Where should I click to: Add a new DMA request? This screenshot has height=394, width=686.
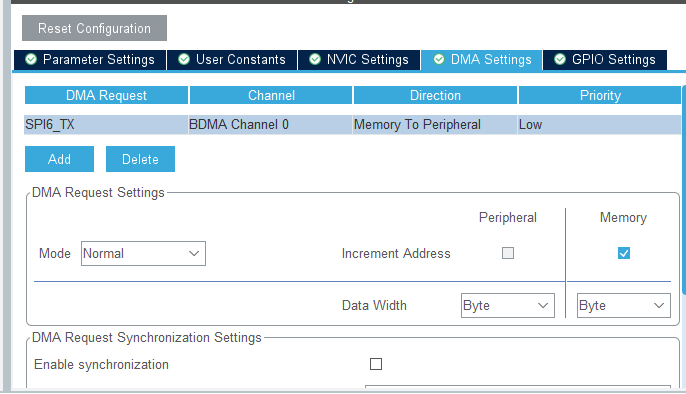[x=60, y=159]
